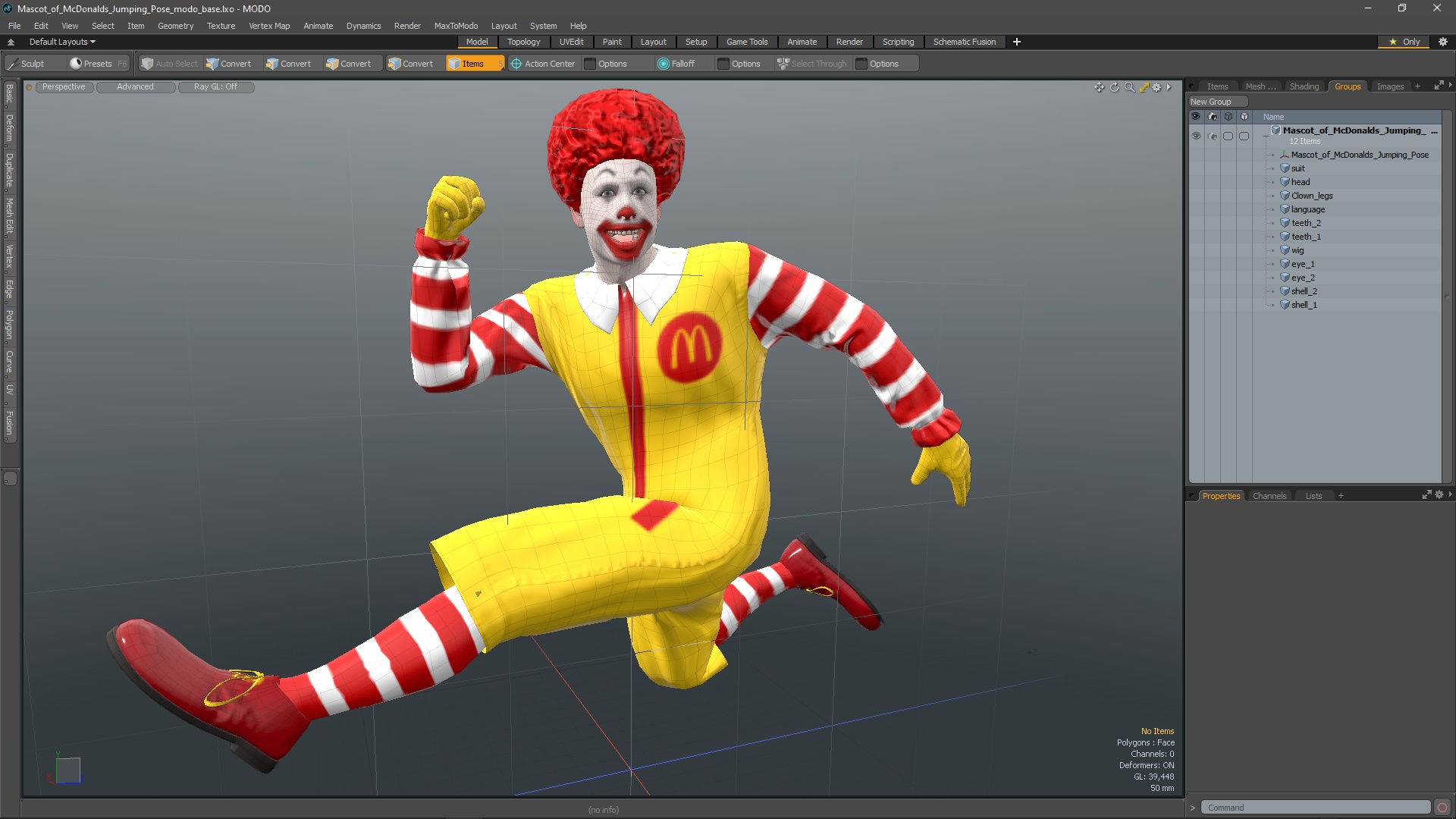The height and width of the screenshot is (819, 1456).
Task: Click the viewport pan/move camera icon
Action: click(x=1099, y=87)
